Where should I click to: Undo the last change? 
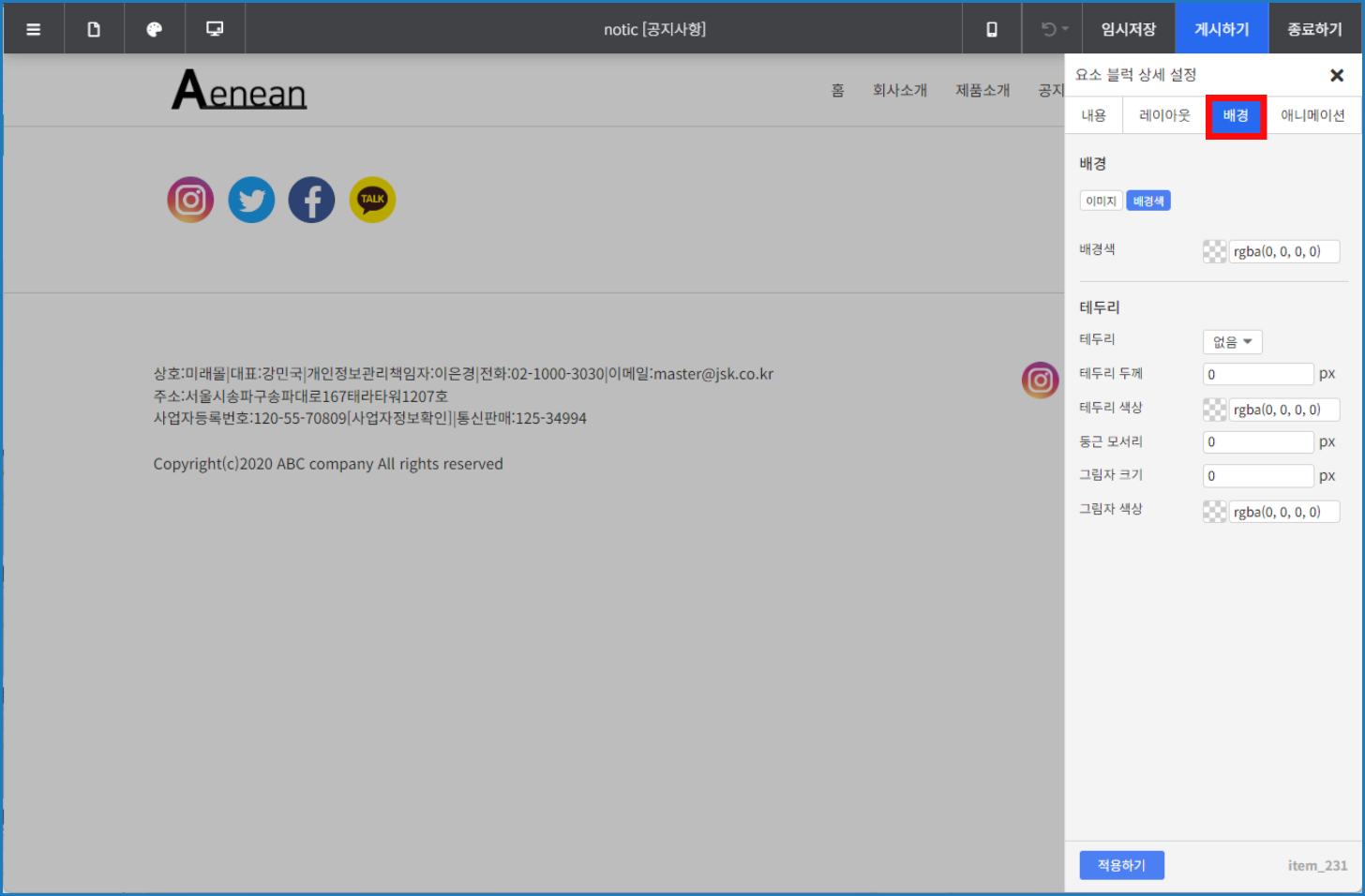click(1047, 28)
